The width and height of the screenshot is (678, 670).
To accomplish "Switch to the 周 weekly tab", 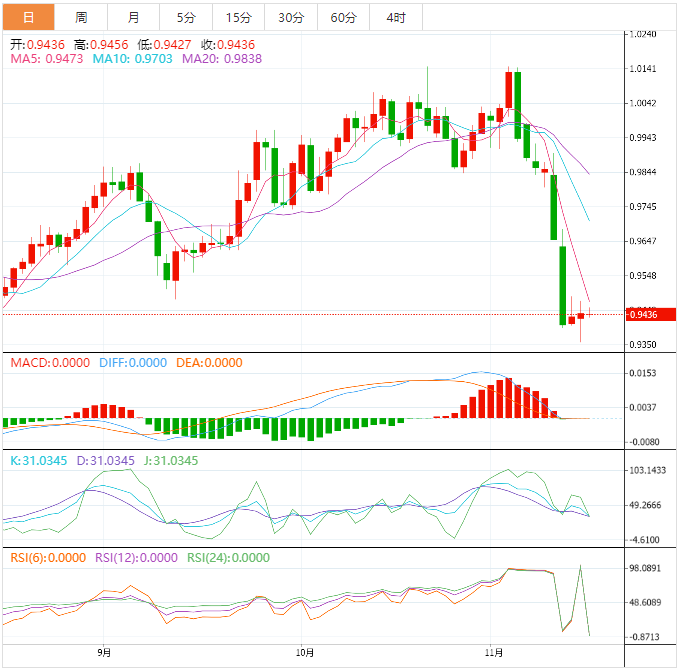I will pos(81,17).
